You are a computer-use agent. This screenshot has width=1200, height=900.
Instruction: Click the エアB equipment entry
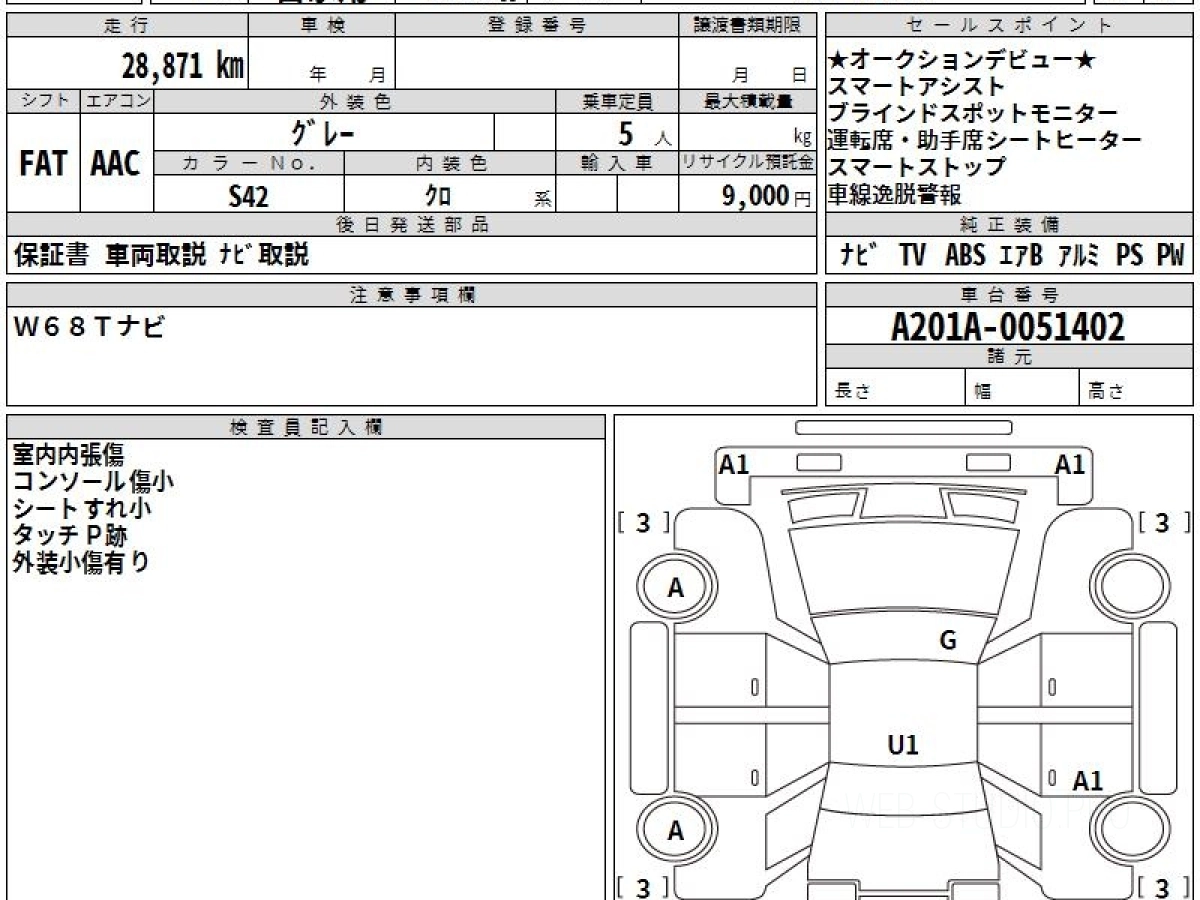[x=1021, y=255]
